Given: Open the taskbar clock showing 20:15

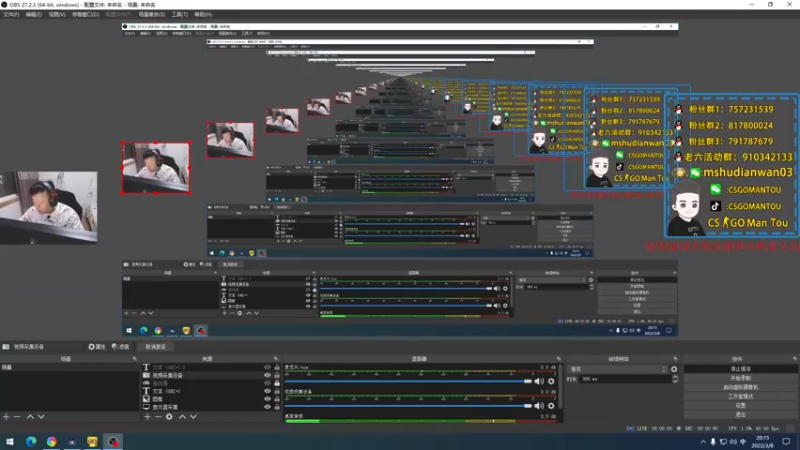Looking at the screenshot, I should [x=762, y=441].
